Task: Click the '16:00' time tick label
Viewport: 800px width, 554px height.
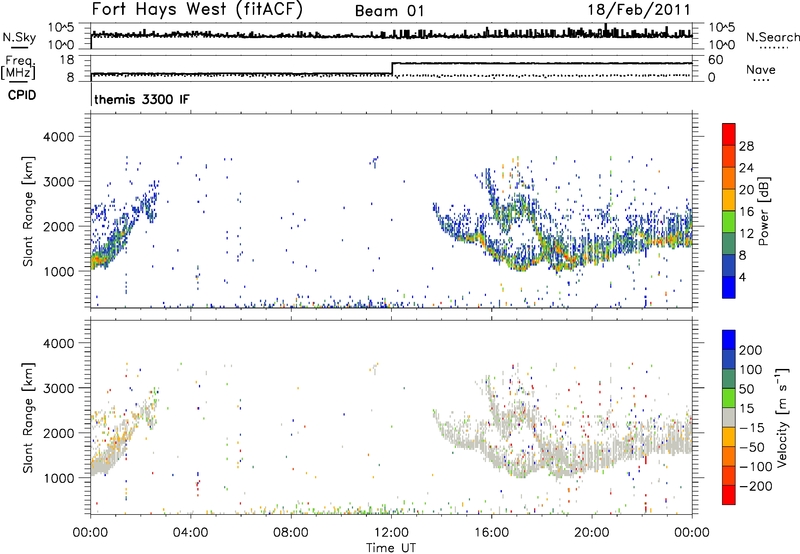Action: [491, 533]
